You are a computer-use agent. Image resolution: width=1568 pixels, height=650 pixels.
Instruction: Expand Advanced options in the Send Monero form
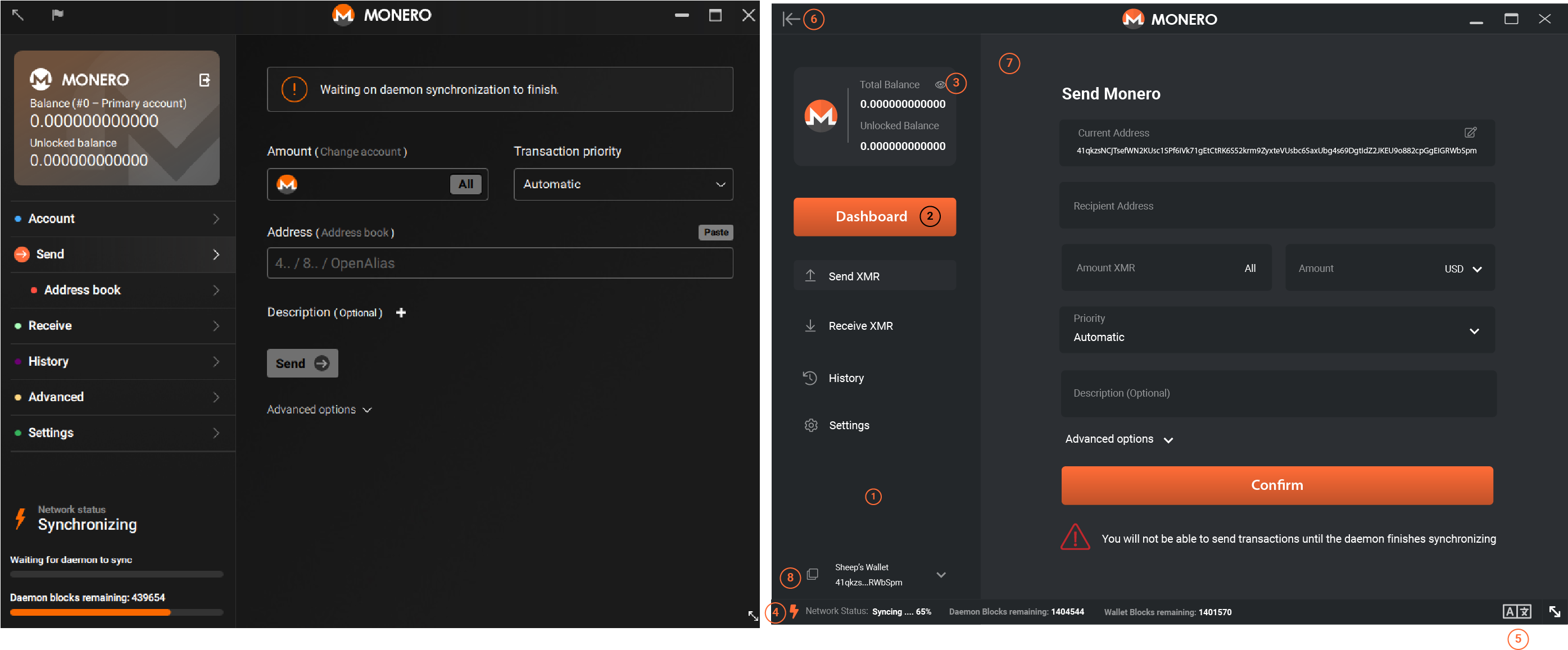point(1119,439)
